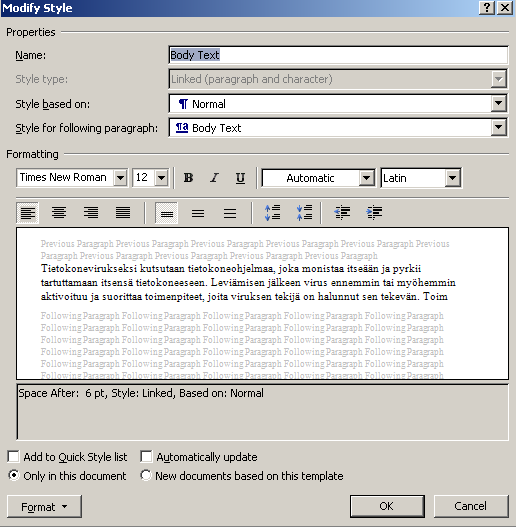
Task: Toggle Italic formatting button
Action: tap(214, 178)
